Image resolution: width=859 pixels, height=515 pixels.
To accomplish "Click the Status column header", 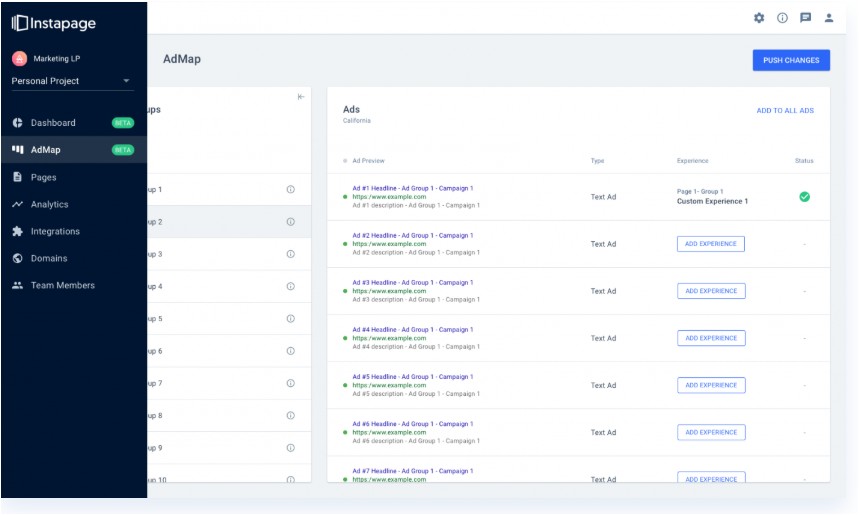I will point(804,161).
